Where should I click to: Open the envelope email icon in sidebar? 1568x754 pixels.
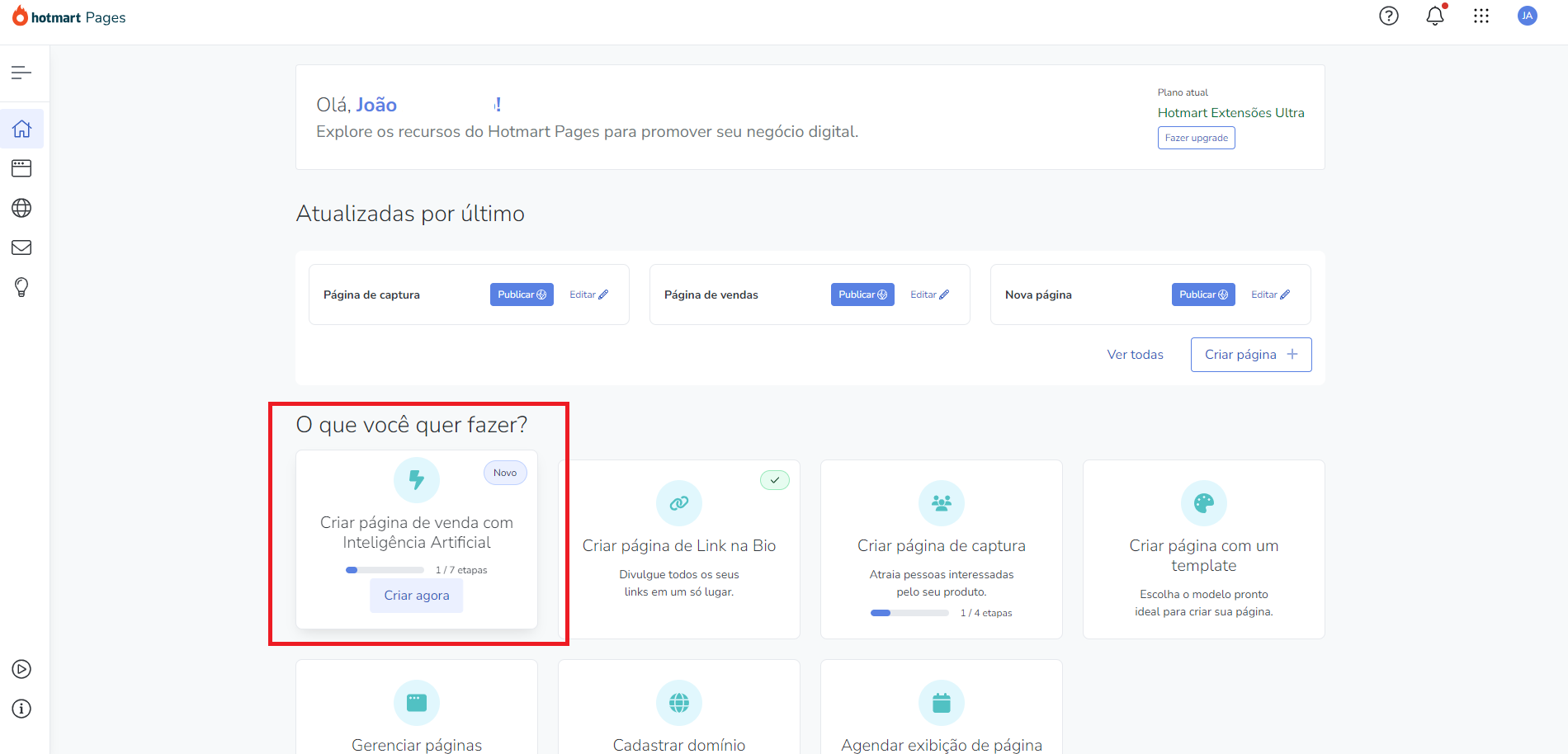pyautogui.click(x=21, y=247)
